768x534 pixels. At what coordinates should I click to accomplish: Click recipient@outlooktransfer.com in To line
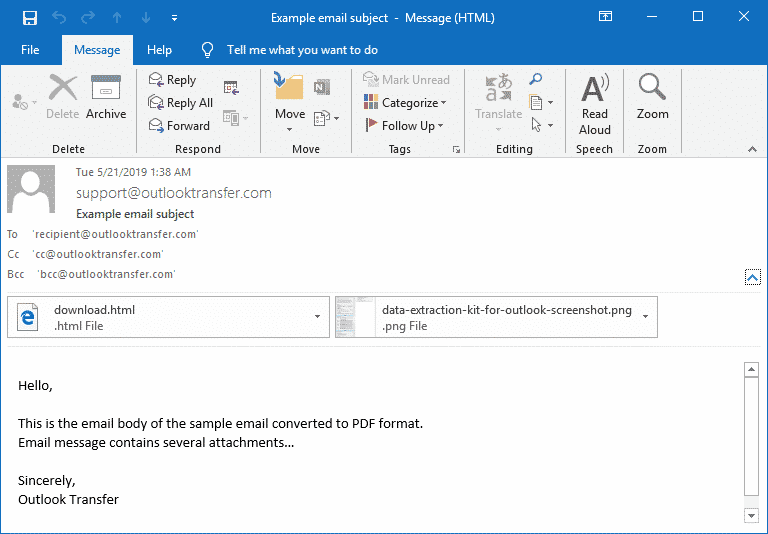[116, 234]
